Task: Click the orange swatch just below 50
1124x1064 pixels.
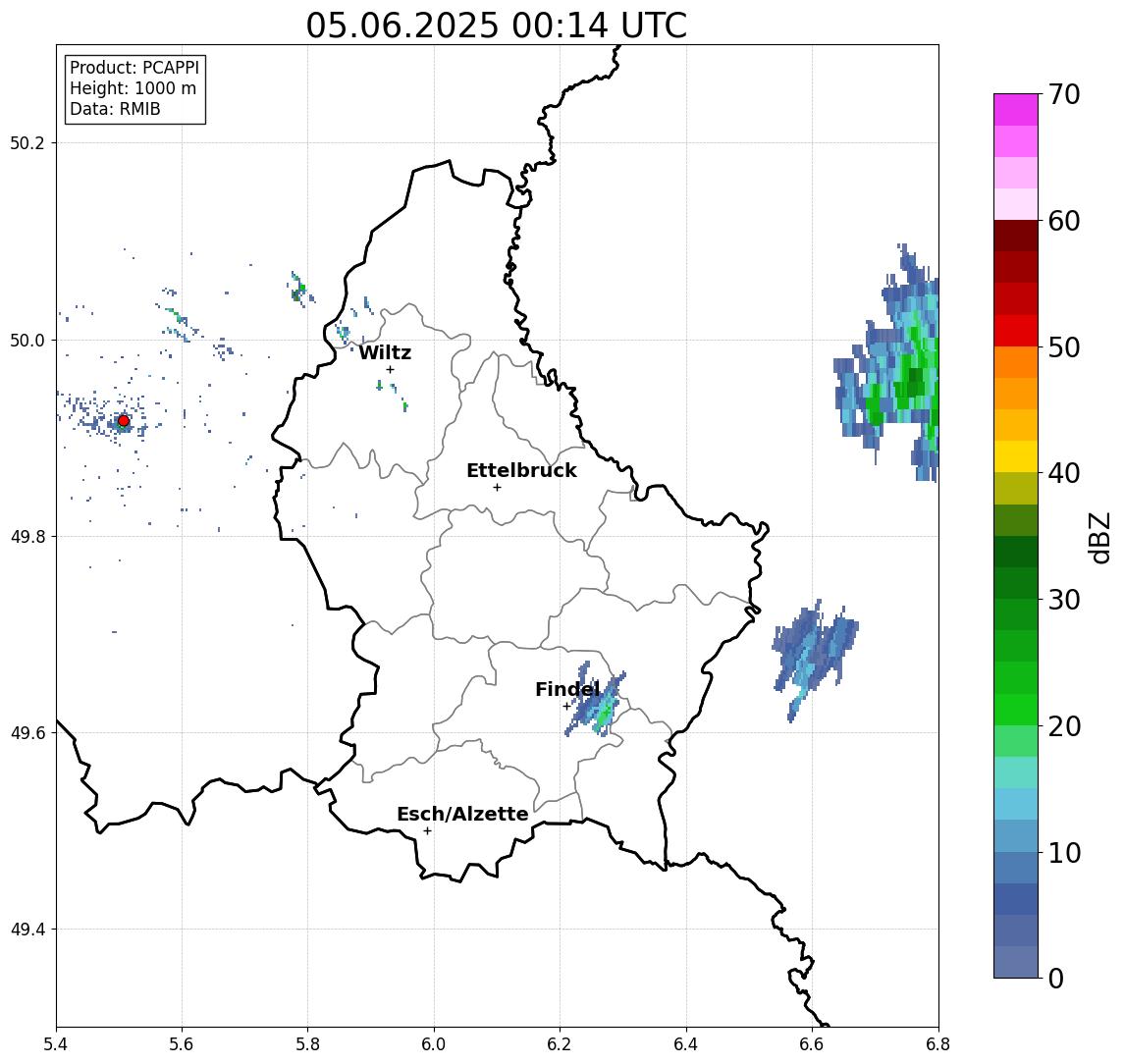Action: point(1016,362)
